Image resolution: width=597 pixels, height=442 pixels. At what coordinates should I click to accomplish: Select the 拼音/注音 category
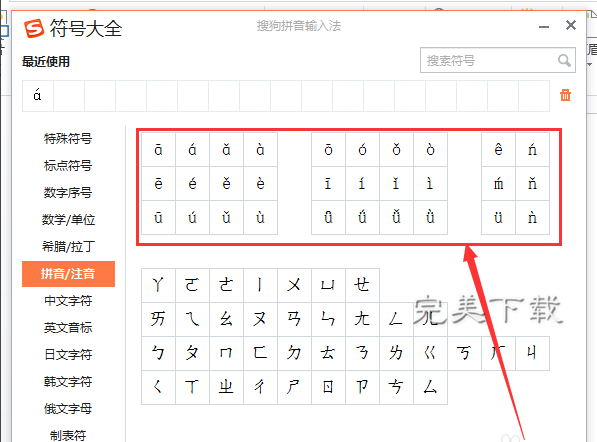pos(68,274)
